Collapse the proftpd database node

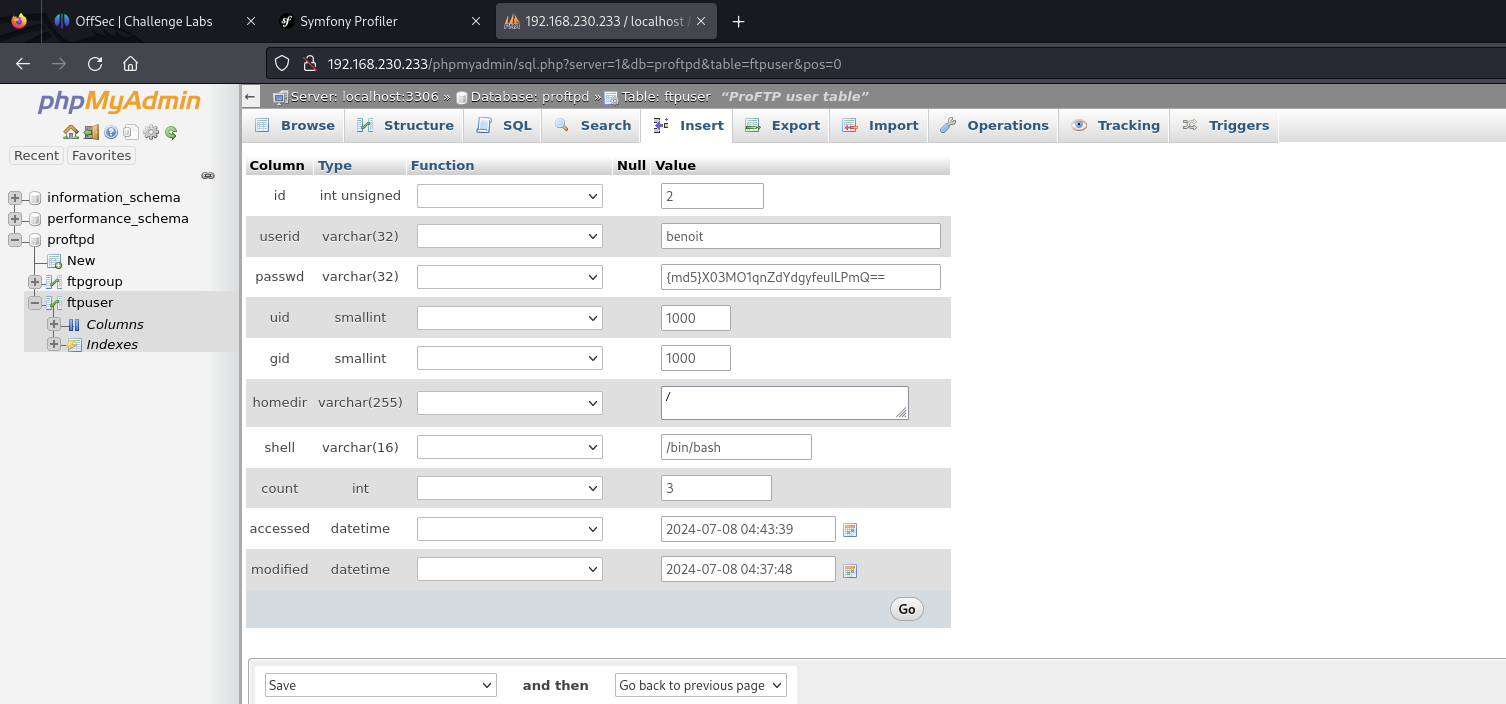pyautogui.click(x=15, y=240)
